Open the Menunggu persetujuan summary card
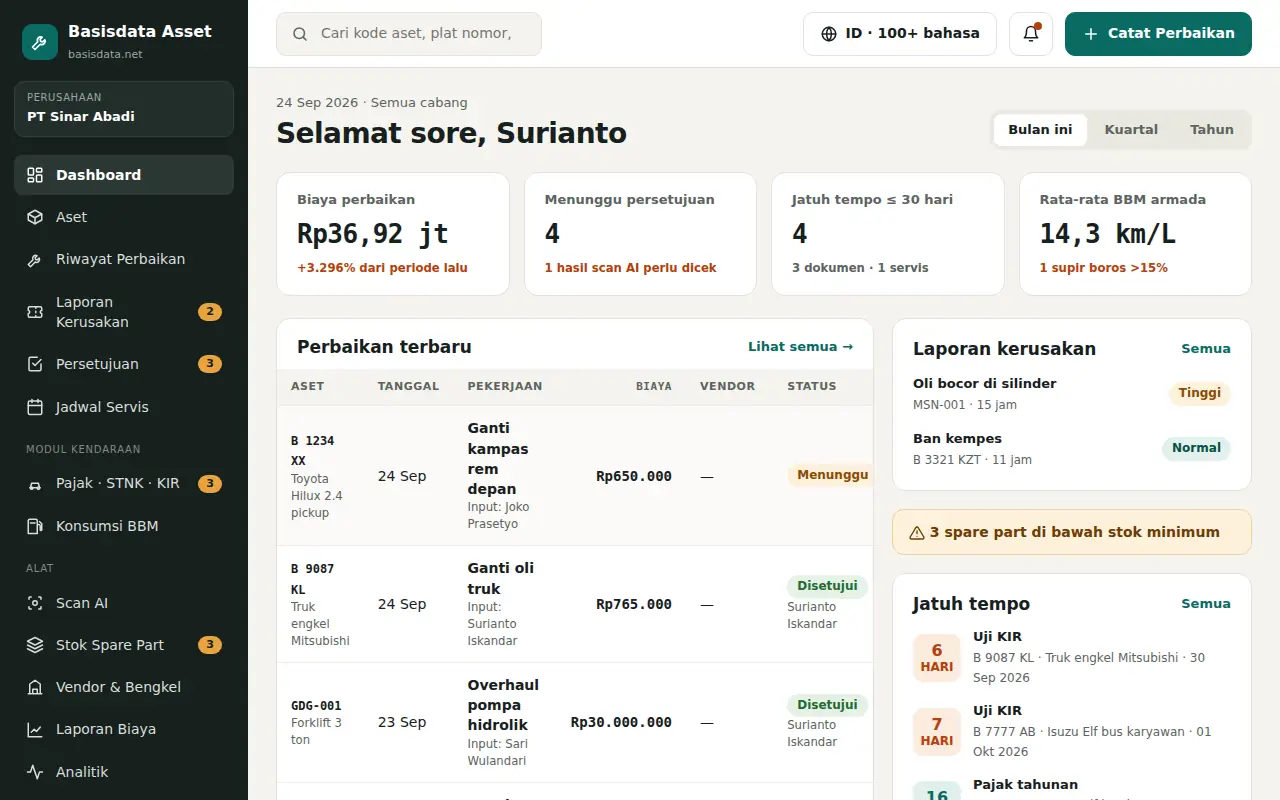The width and height of the screenshot is (1280, 800). tap(641, 234)
